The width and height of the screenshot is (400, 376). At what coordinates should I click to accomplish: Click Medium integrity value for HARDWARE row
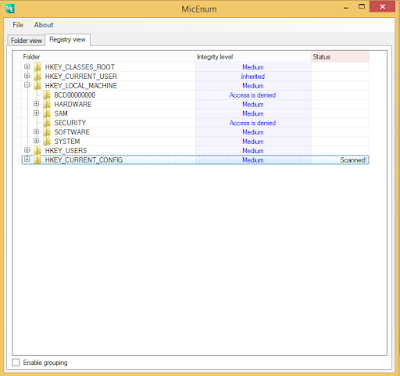click(x=253, y=104)
